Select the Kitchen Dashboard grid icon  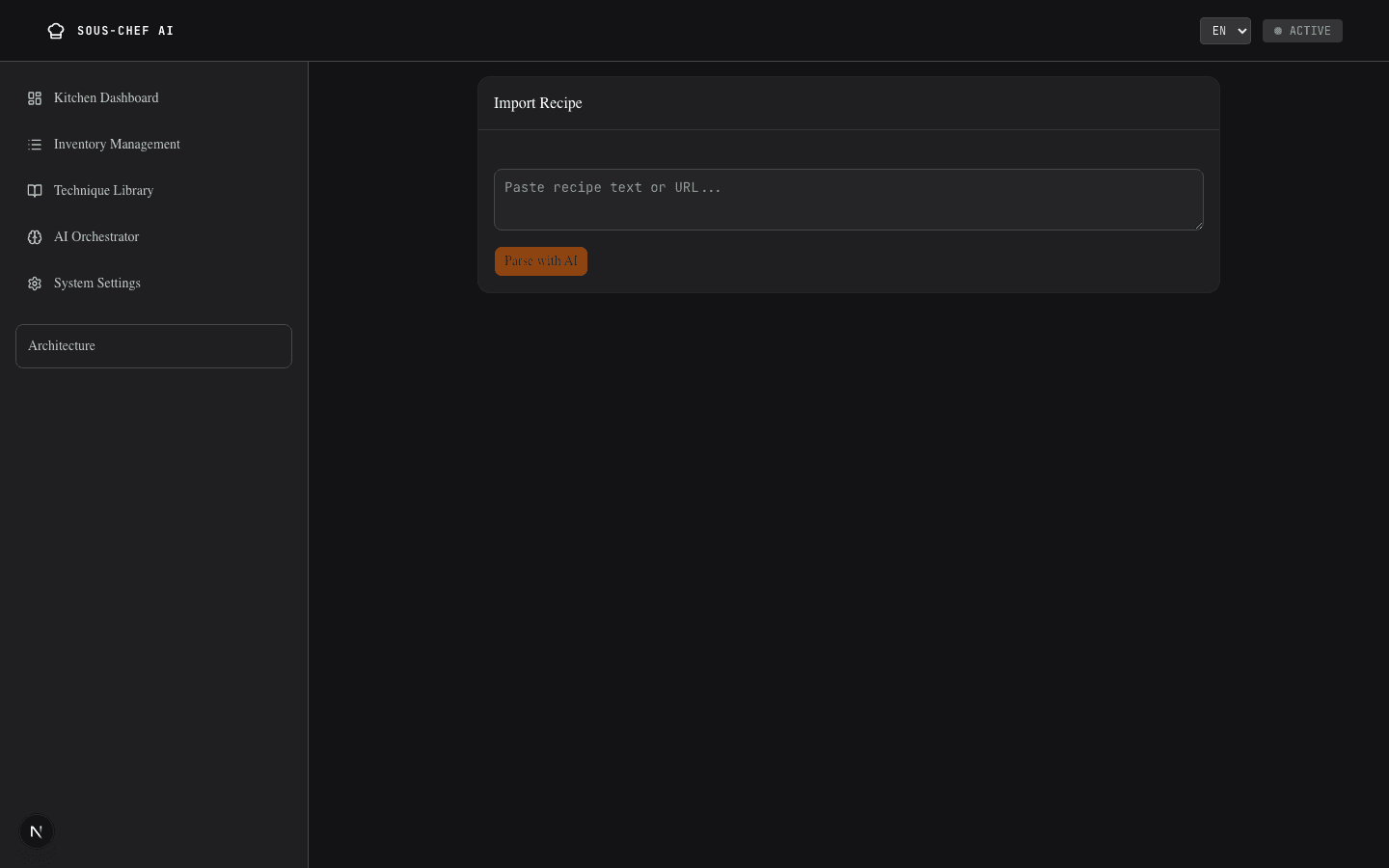pyautogui.click(x=35, y=98)
